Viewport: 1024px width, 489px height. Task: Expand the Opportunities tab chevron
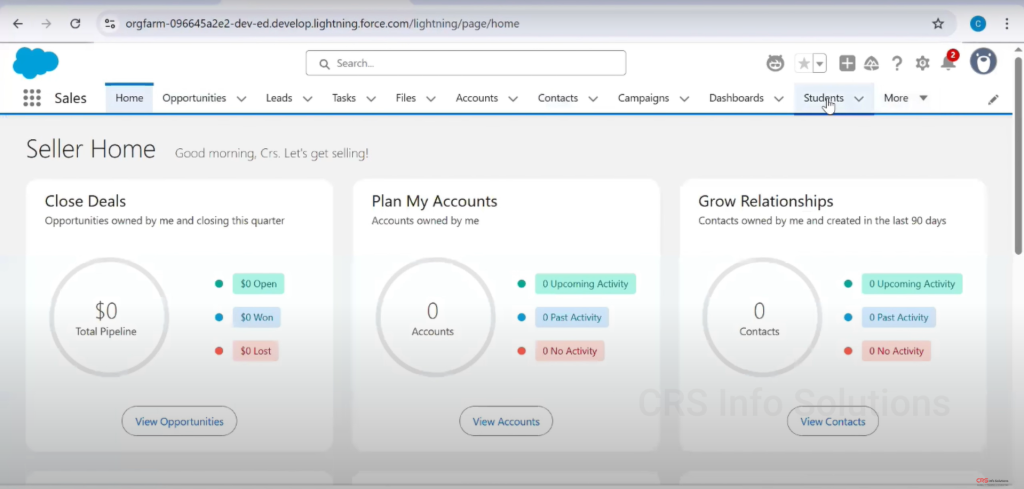point(241,99)
